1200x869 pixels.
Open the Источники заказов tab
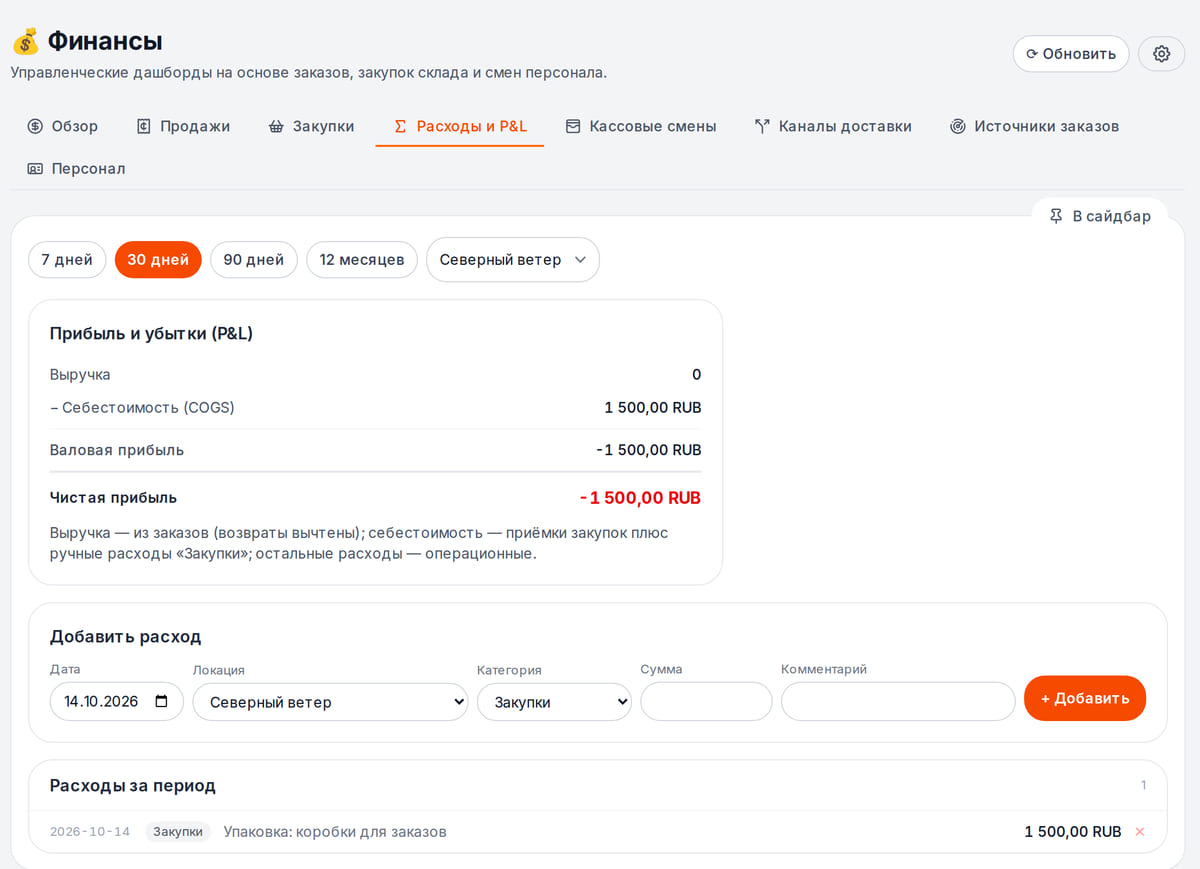point(1034,126)
